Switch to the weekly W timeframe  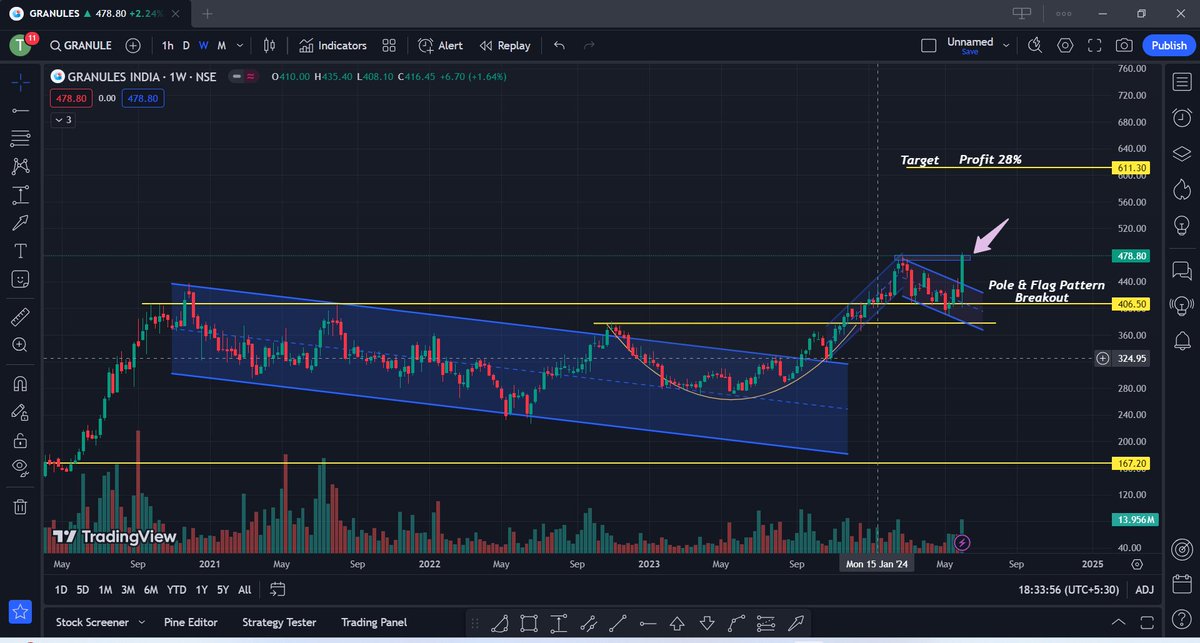tap(203, 46)
